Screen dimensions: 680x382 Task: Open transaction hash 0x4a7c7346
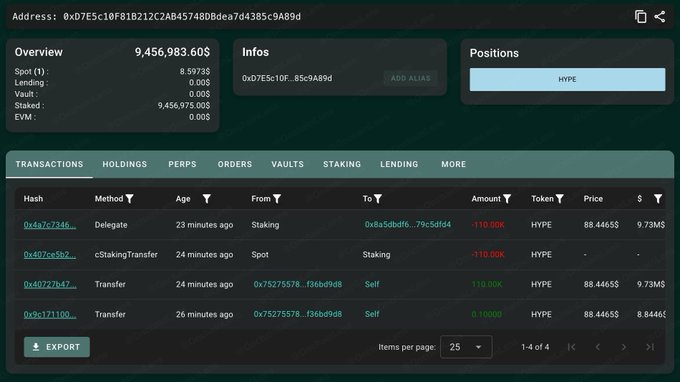(x=49, y=225)
